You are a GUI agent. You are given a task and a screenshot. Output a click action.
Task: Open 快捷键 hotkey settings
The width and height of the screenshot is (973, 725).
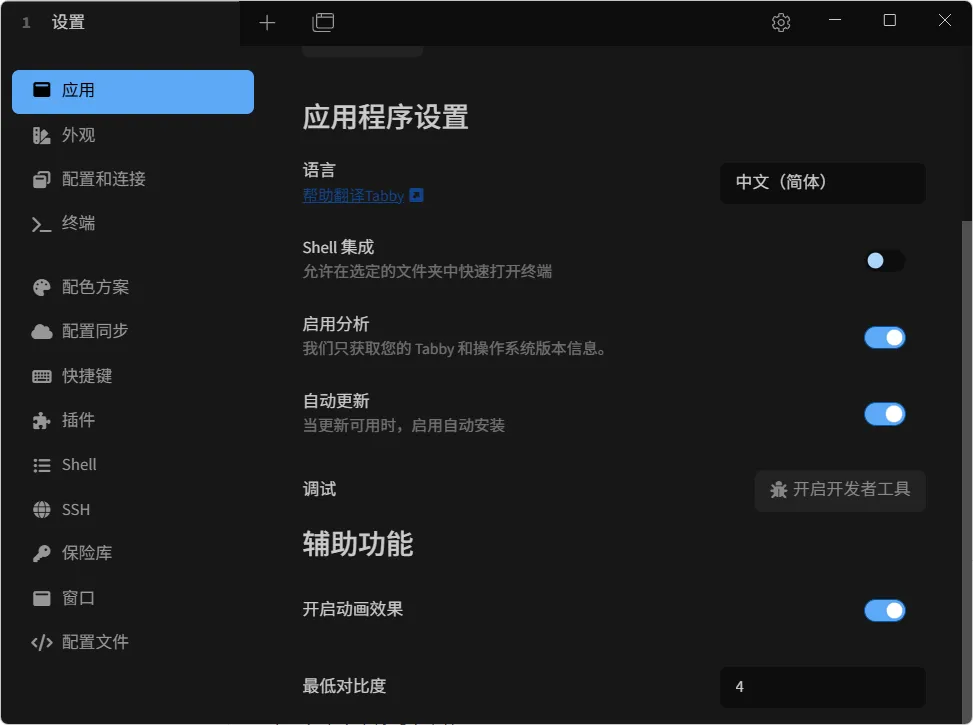click(85, 376)
